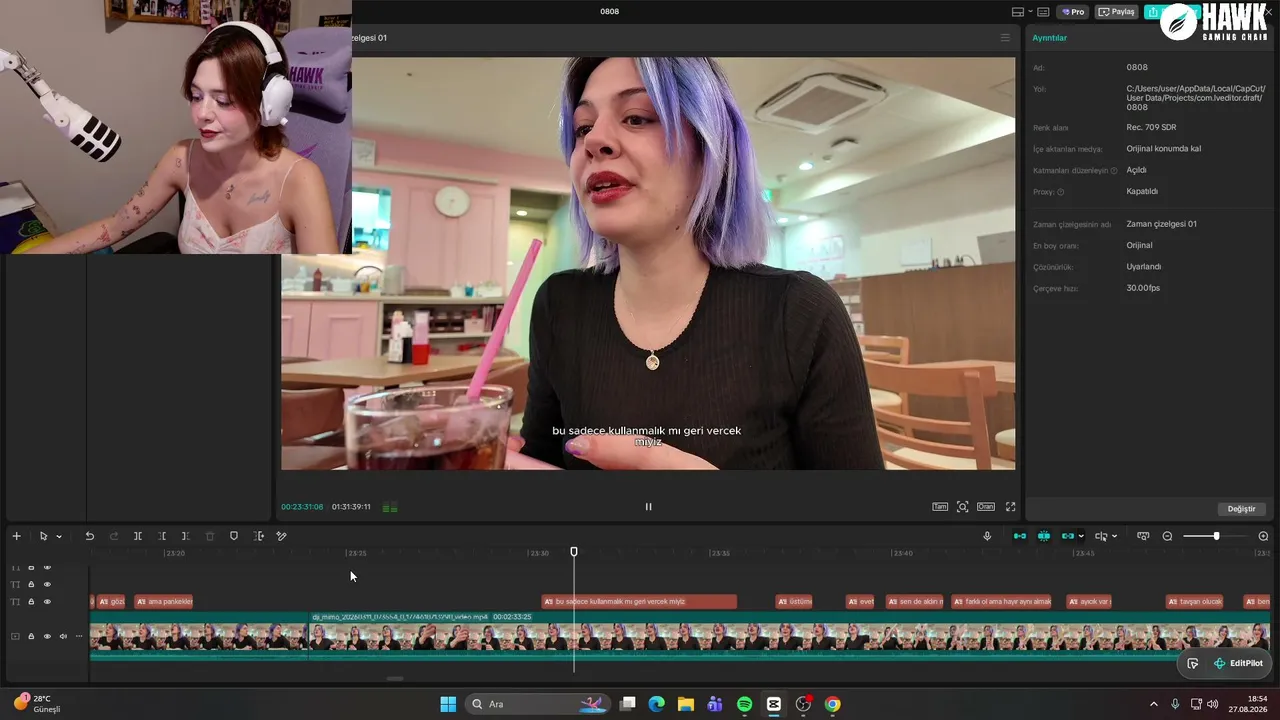Toggle auto snapping on timeline
1280x720 pixels.
[x=1044, y=536]
